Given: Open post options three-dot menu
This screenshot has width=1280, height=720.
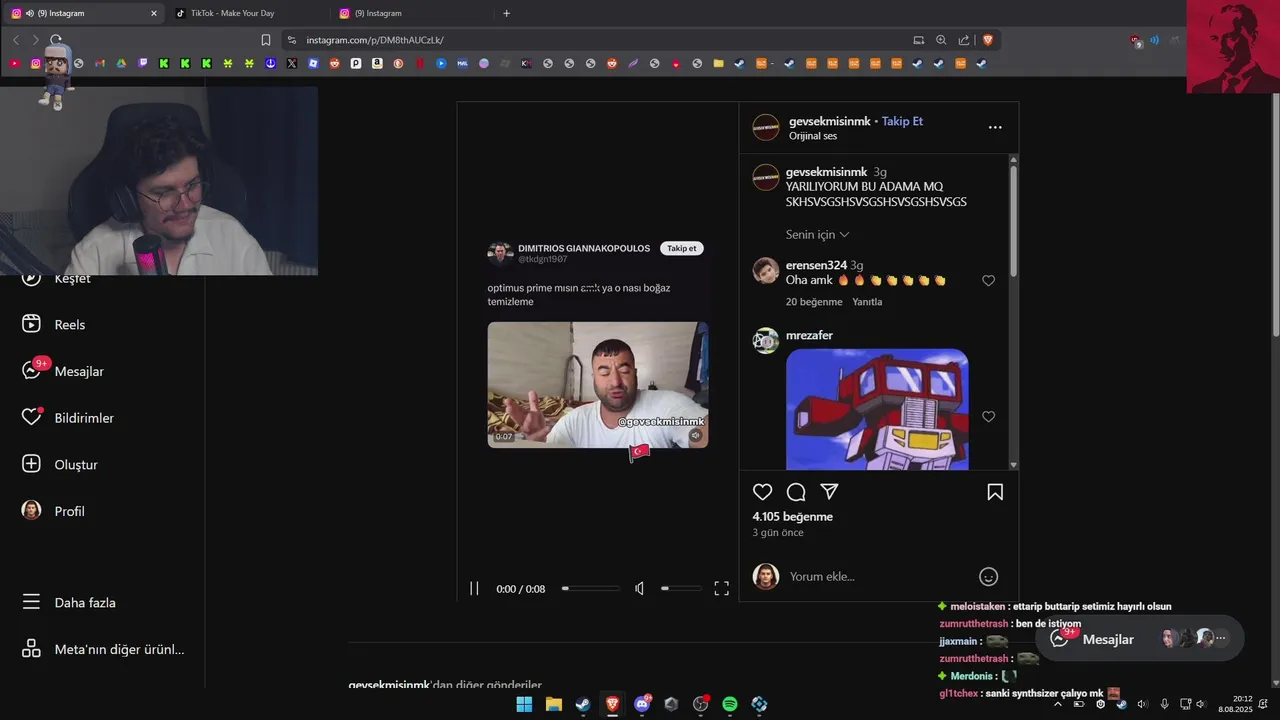Looking at the screenshot, I should tap(995, 127).
